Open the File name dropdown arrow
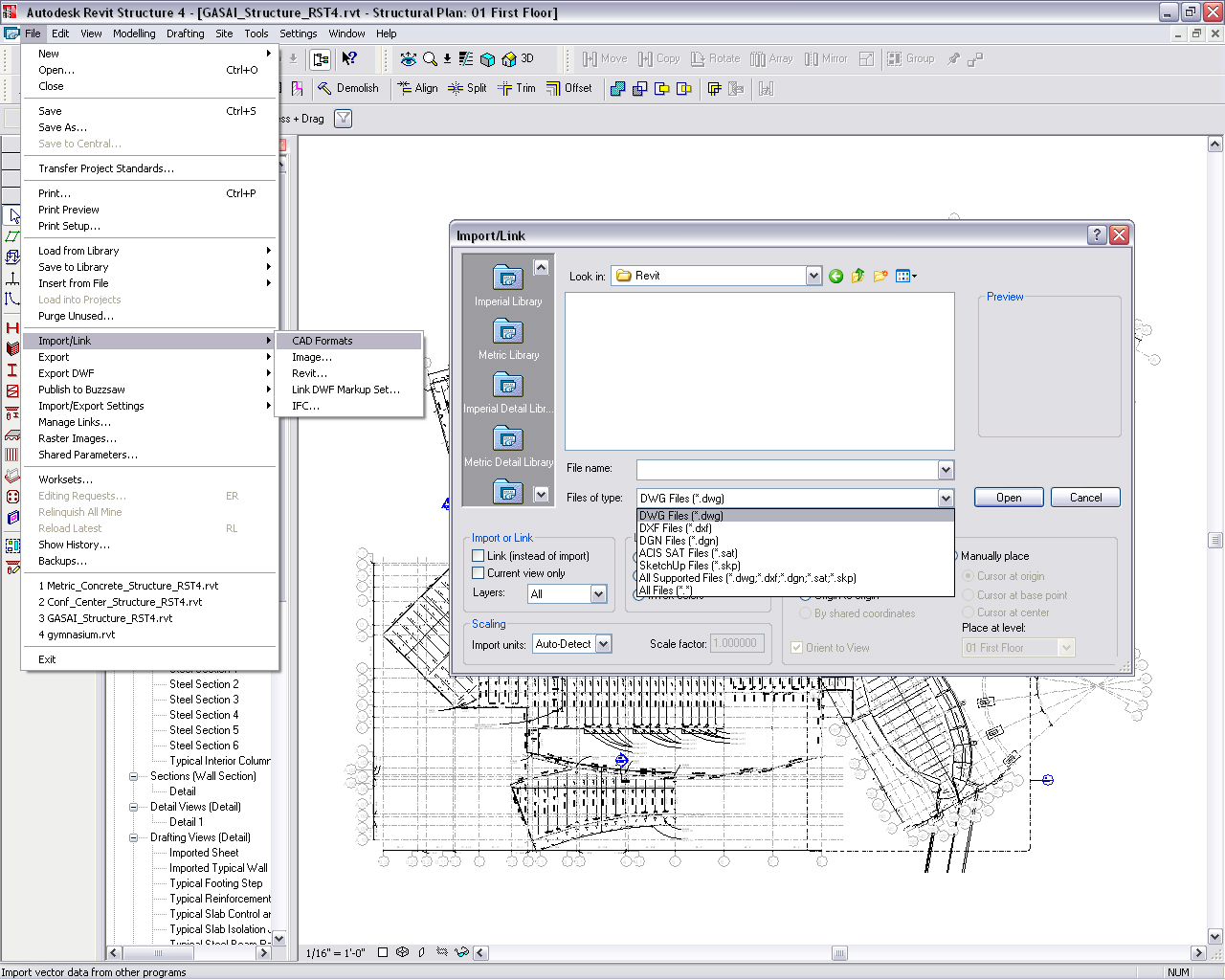The width and height of the screenshot is (1225, 980). click(946, 469)
